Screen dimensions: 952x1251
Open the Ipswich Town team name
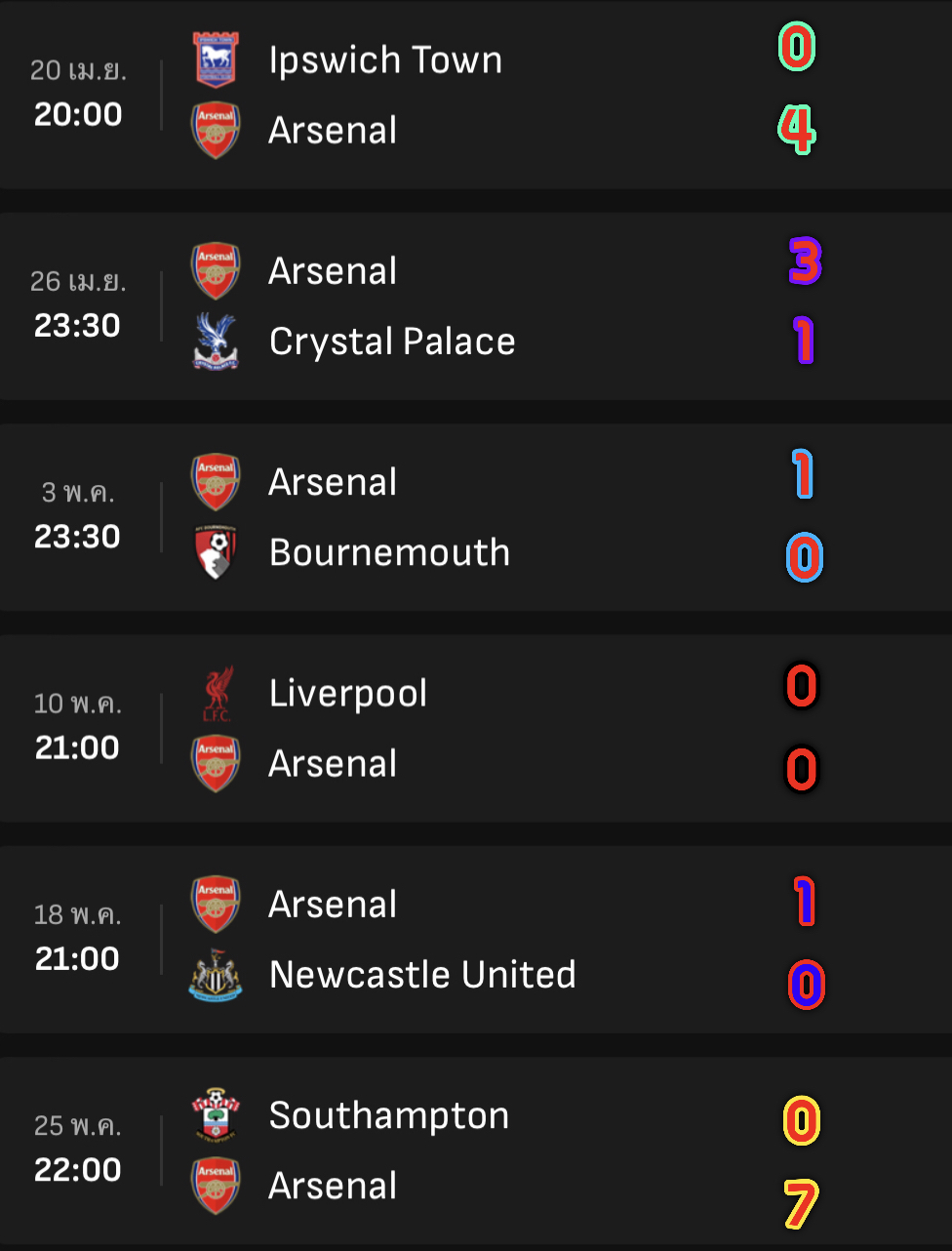tap(385, 61)
